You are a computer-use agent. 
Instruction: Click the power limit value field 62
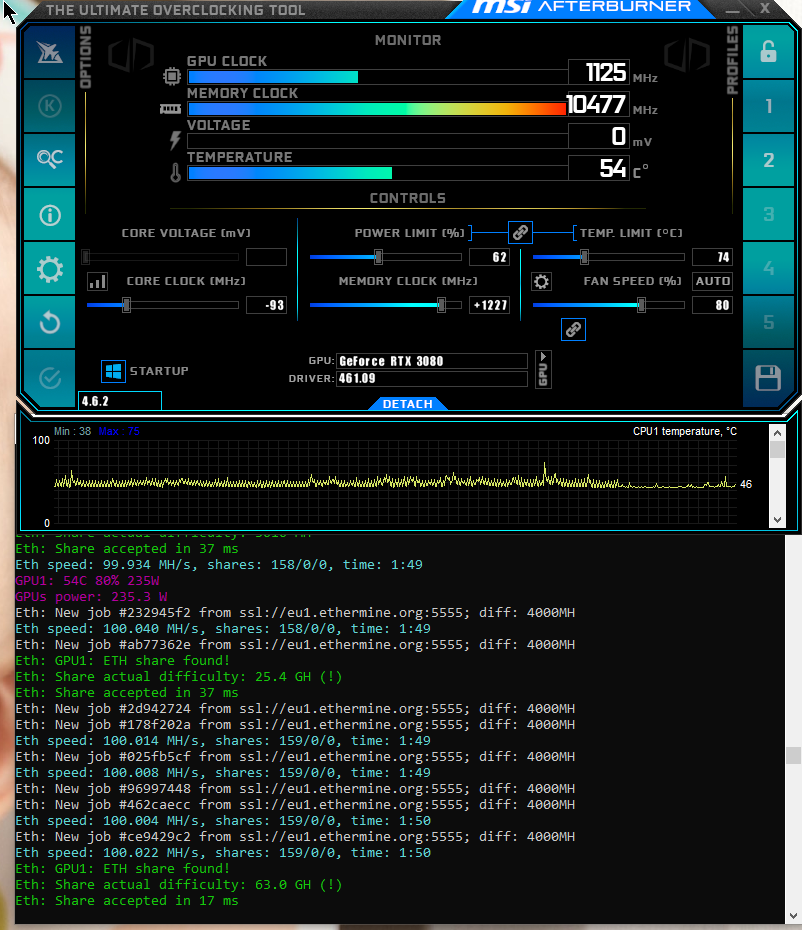tap(489, 257)
